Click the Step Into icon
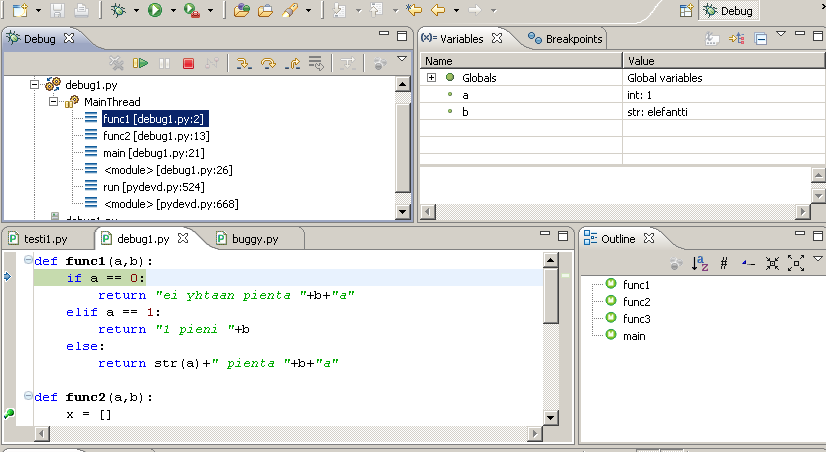Viewport: 826px width, 452px height. click(242, 64)
